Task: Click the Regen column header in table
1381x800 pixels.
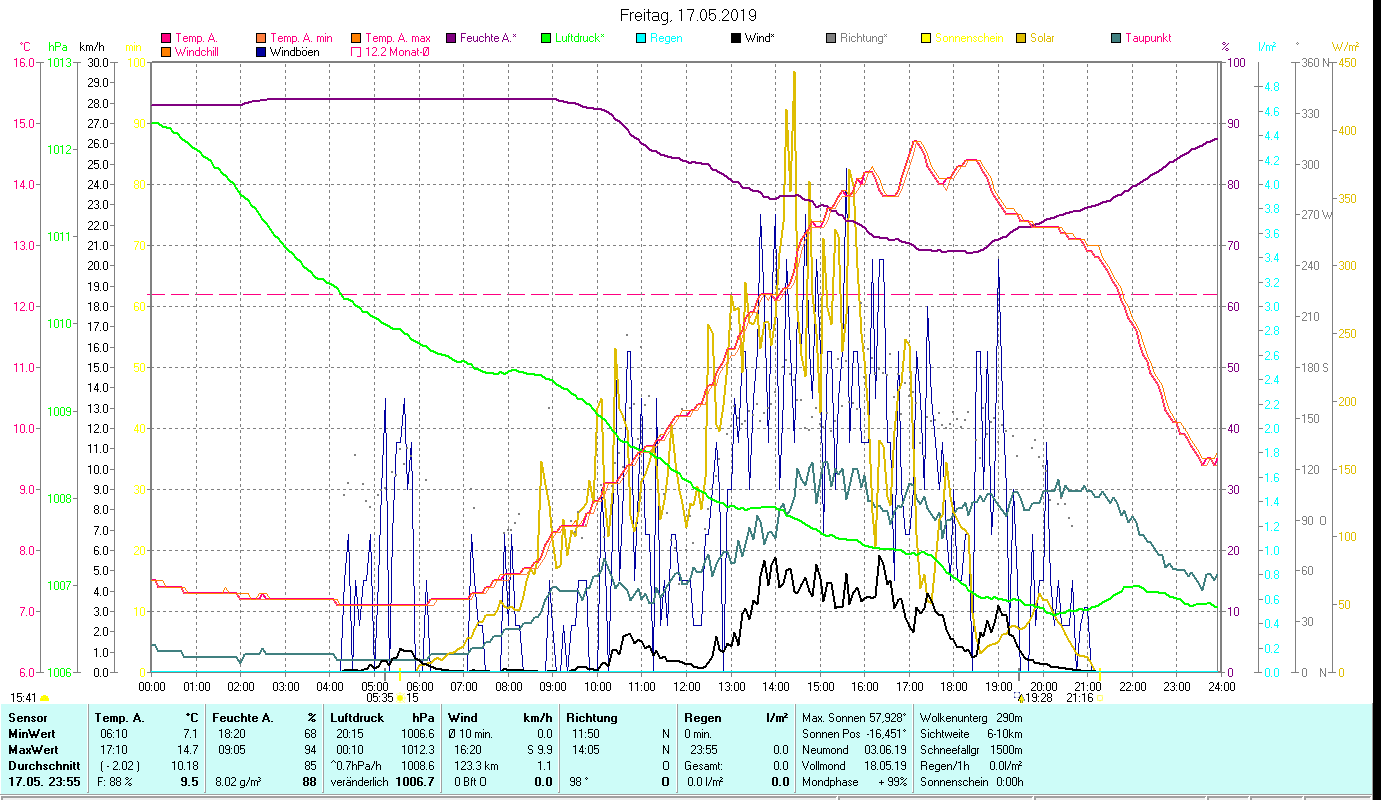Action: click(x=702, y=718)
